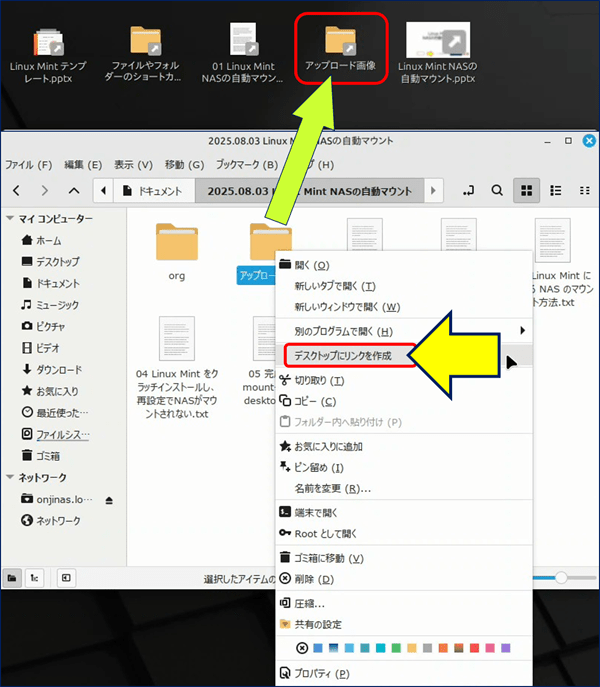600x687 pixels.
Task: Choose ピン留め (I) entry
Action: click(403, 467)
